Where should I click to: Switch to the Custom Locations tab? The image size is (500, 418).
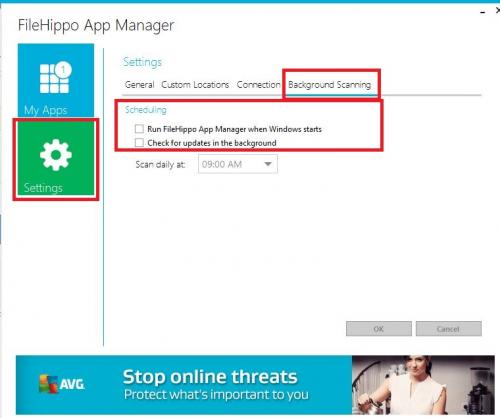(195, 85)
